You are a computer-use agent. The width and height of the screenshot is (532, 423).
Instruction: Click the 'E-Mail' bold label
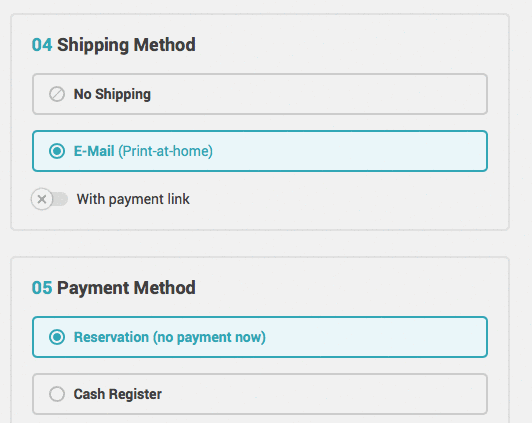pyautogui.click(x=94, y=151)
